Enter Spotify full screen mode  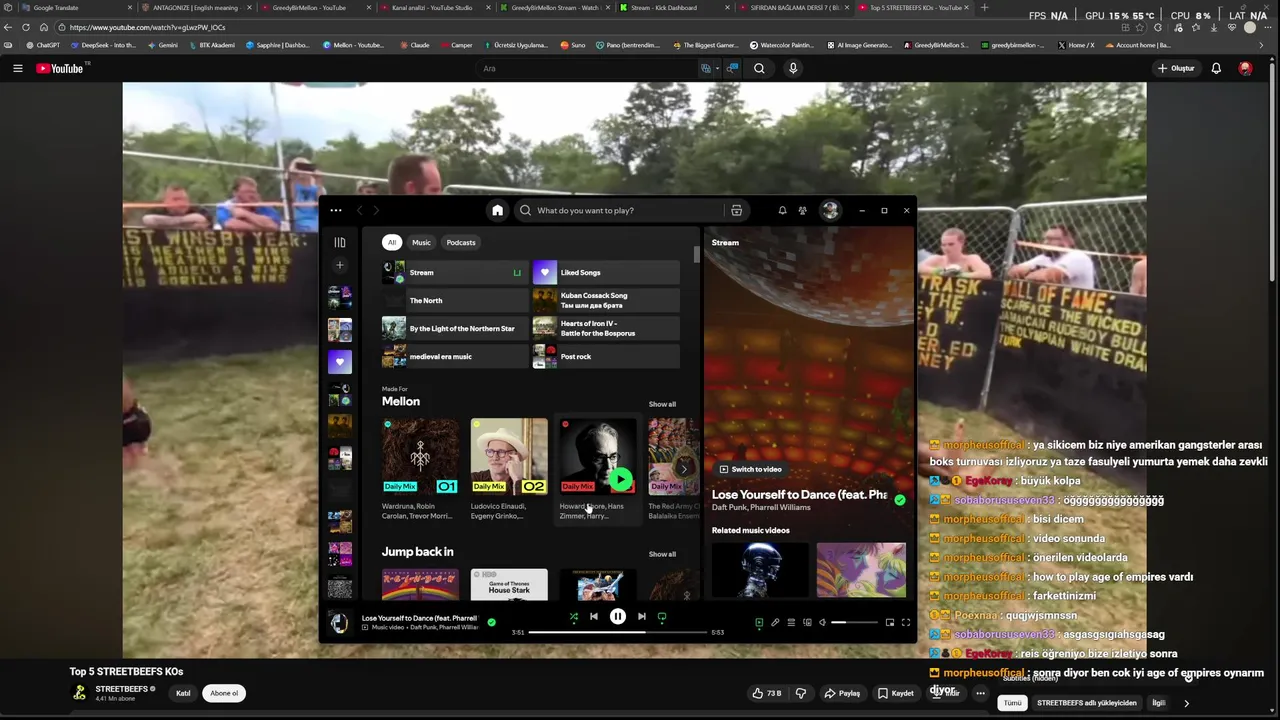(x=906, y=622)
